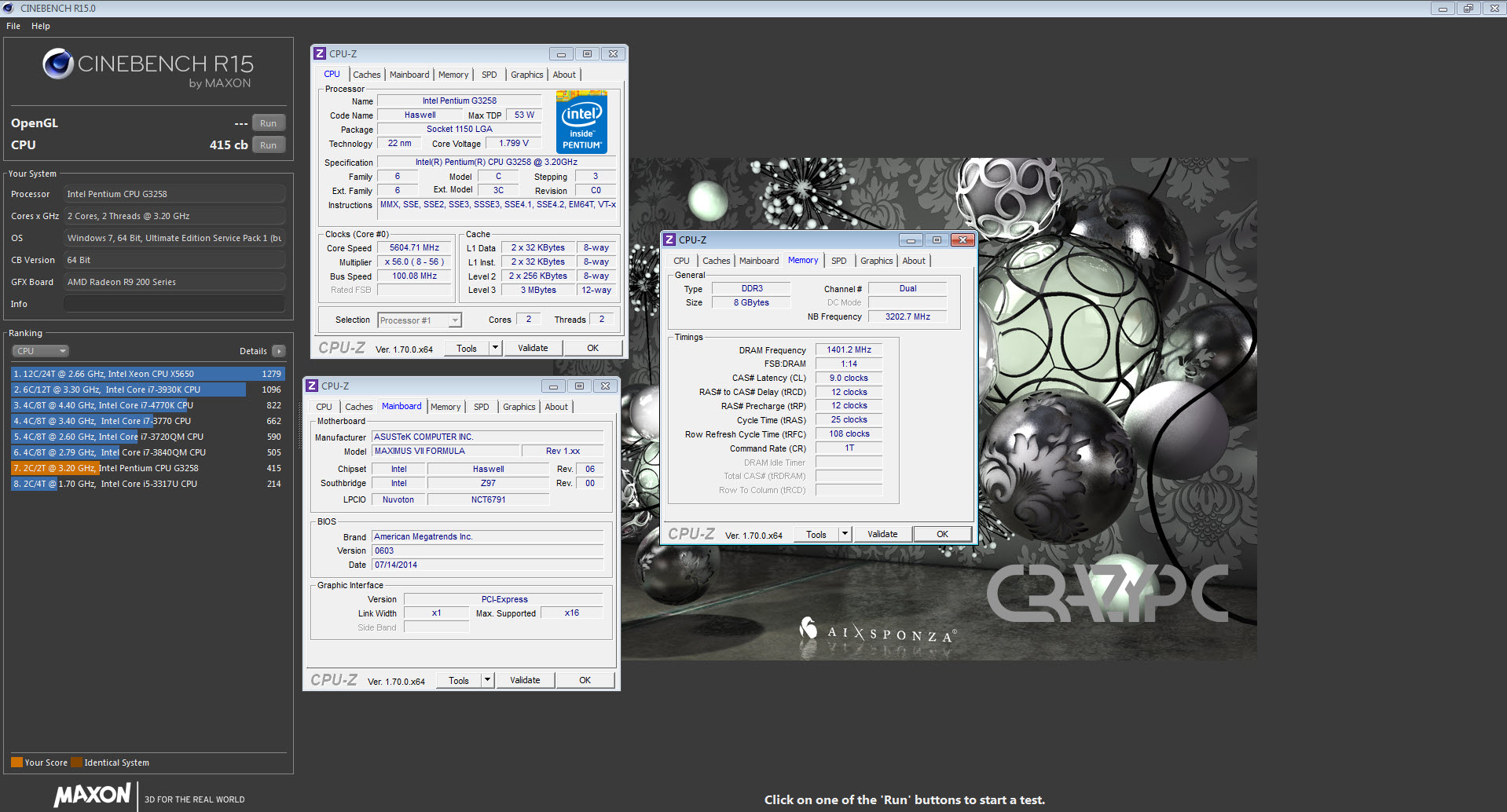This screenshot has width=1507, height=812.
Task: Click Tools button in Memory window
Action: 816,534
